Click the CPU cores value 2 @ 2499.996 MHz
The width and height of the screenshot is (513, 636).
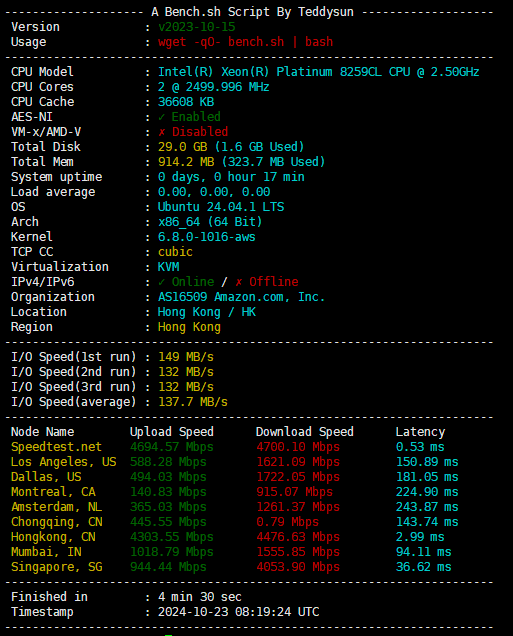point(214,87)
